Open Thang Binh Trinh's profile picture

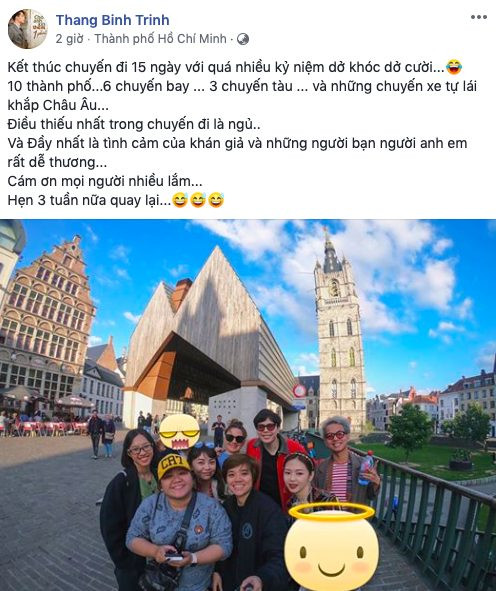tap(28, 29)
